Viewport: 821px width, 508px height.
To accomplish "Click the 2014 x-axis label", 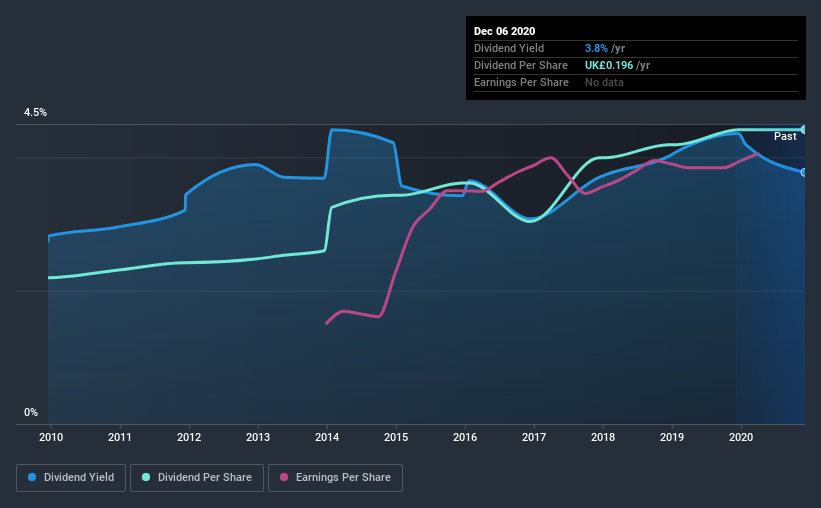I will [327, 437].
